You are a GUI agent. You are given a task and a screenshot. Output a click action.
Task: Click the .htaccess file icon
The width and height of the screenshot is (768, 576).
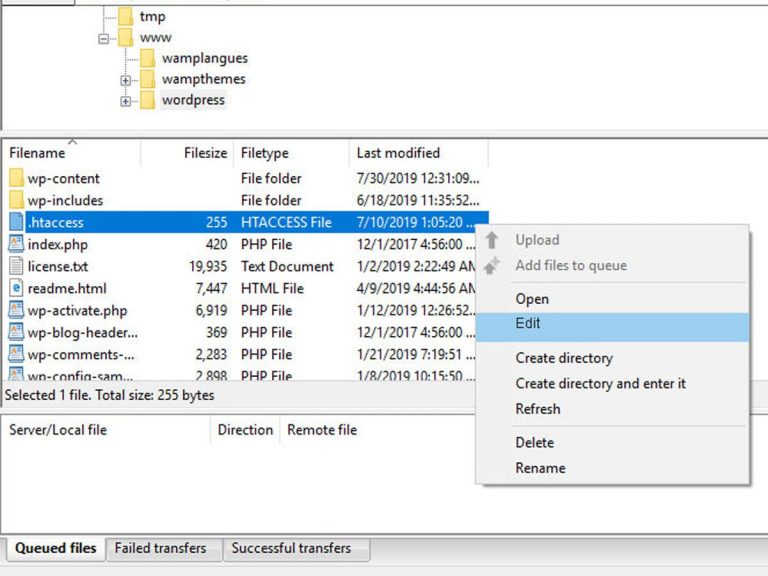click(16, 222)
